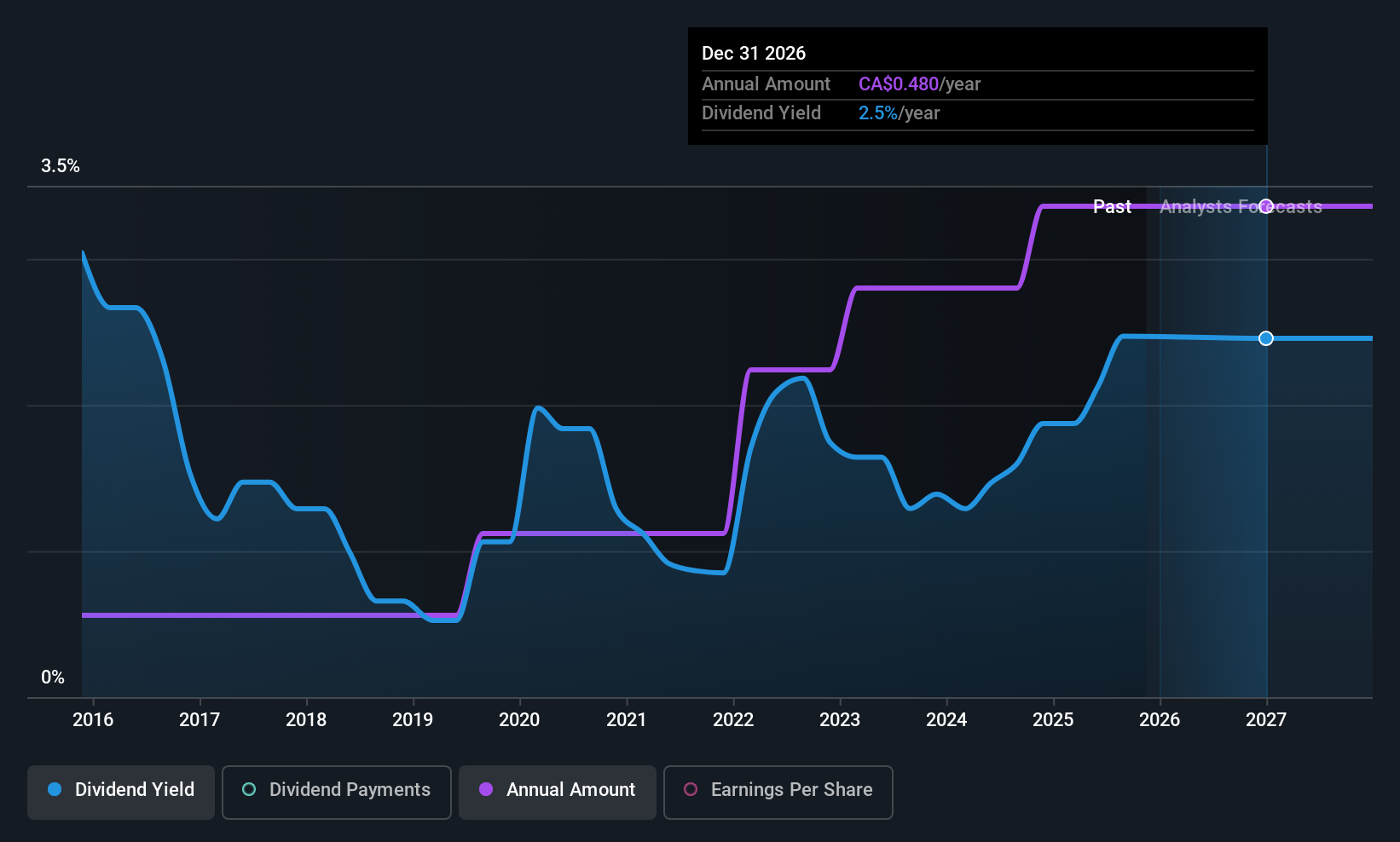The width and height of the screenshot is (1400, 842).
Task: Toggle the Dividend Payments series visibility
Action: click(x=336, y=792)
